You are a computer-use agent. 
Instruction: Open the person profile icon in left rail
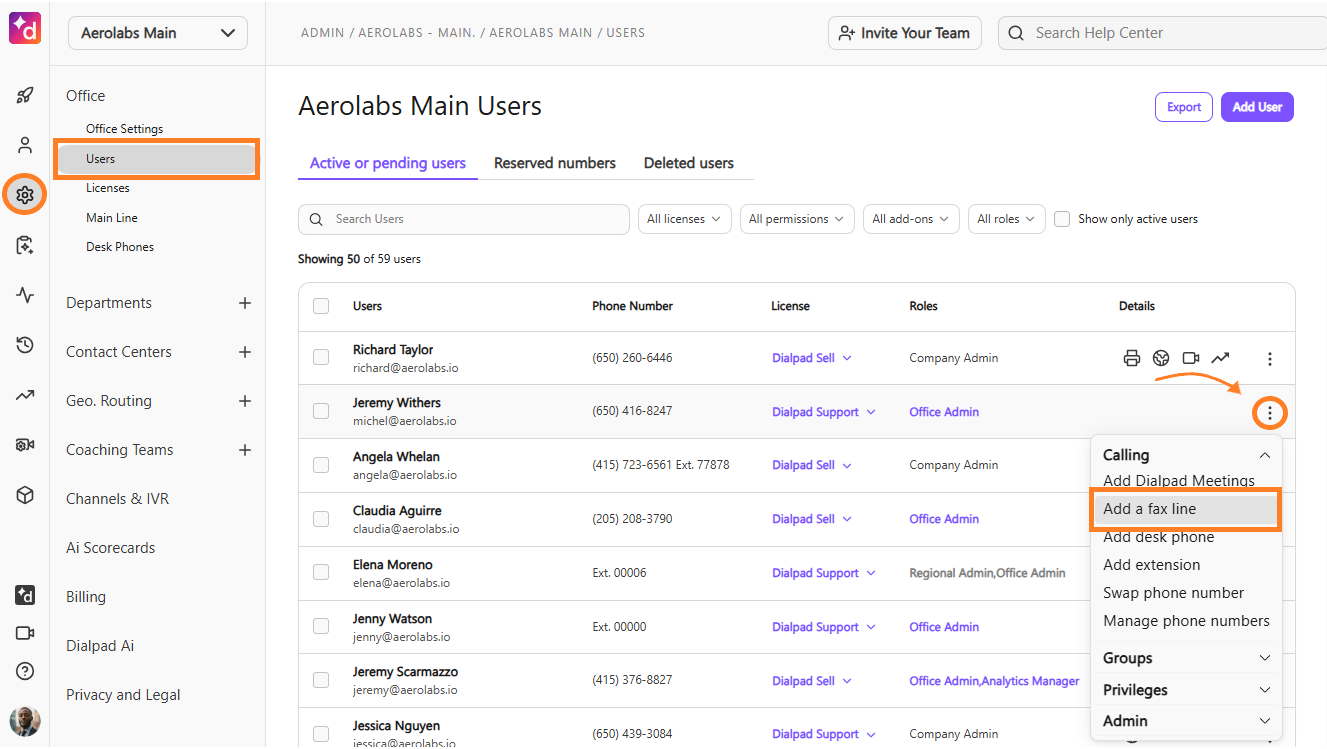25,145
